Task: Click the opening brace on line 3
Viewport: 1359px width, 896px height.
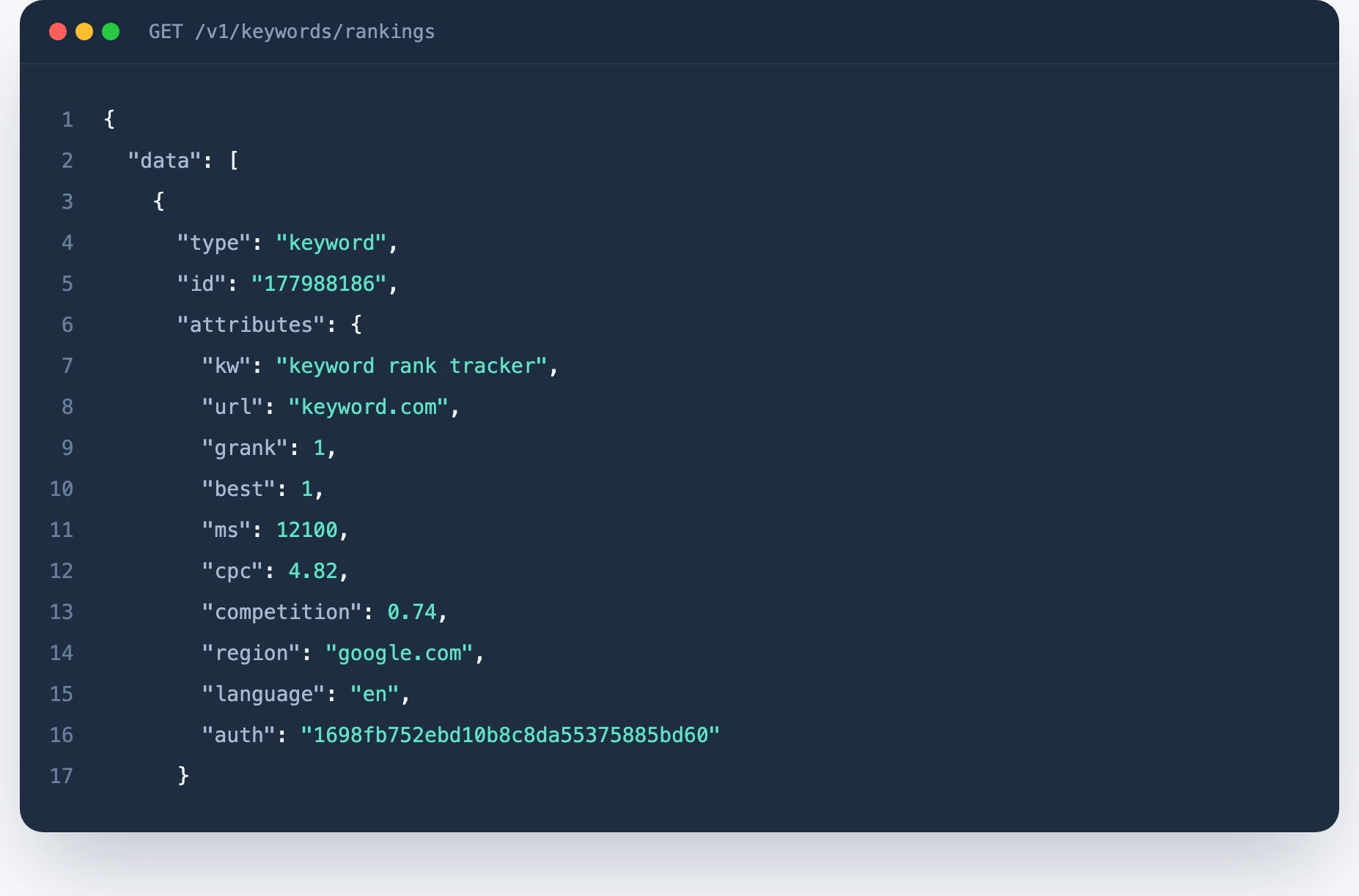Action: point(159,201)
